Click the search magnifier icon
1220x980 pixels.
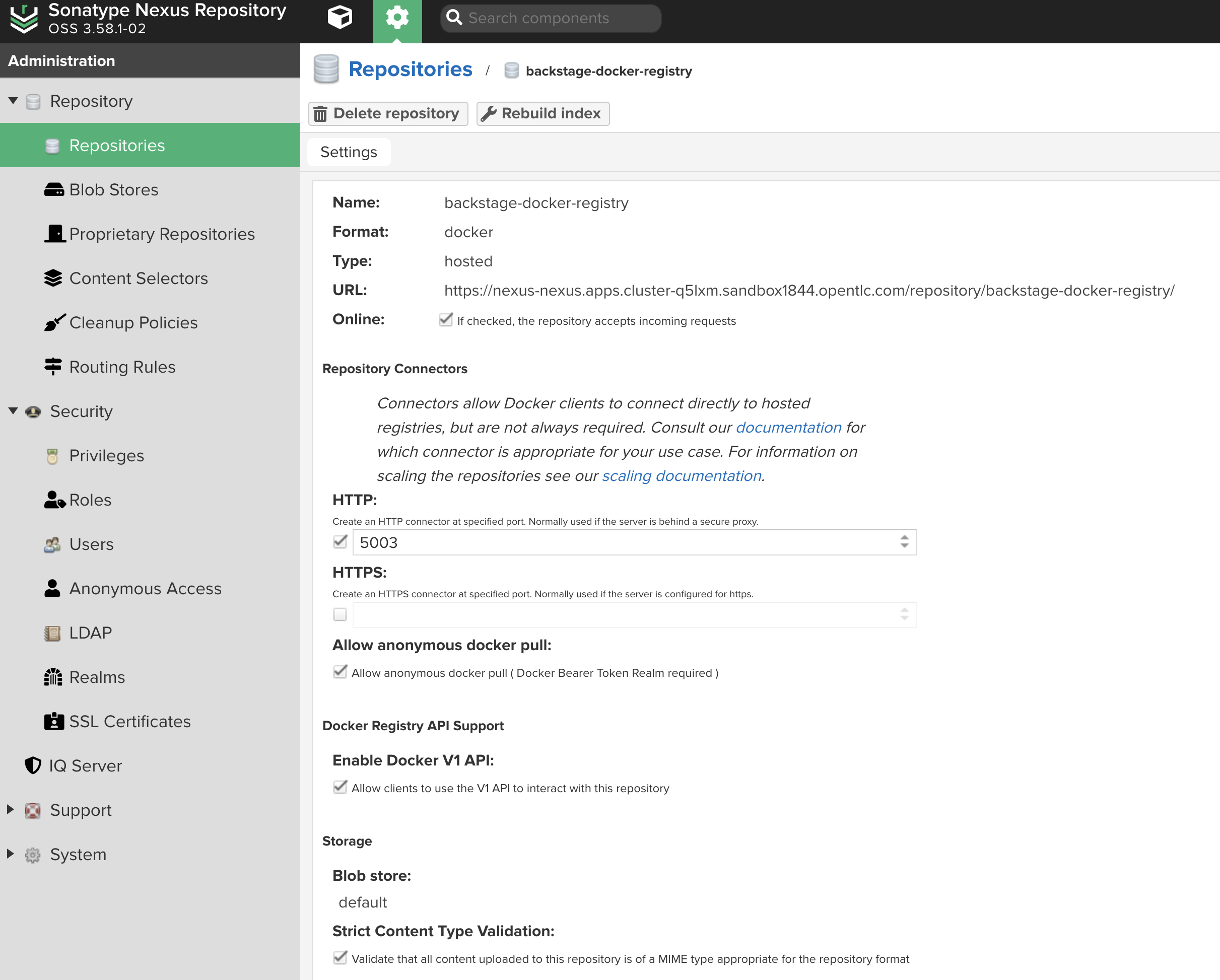coord(454,18)
